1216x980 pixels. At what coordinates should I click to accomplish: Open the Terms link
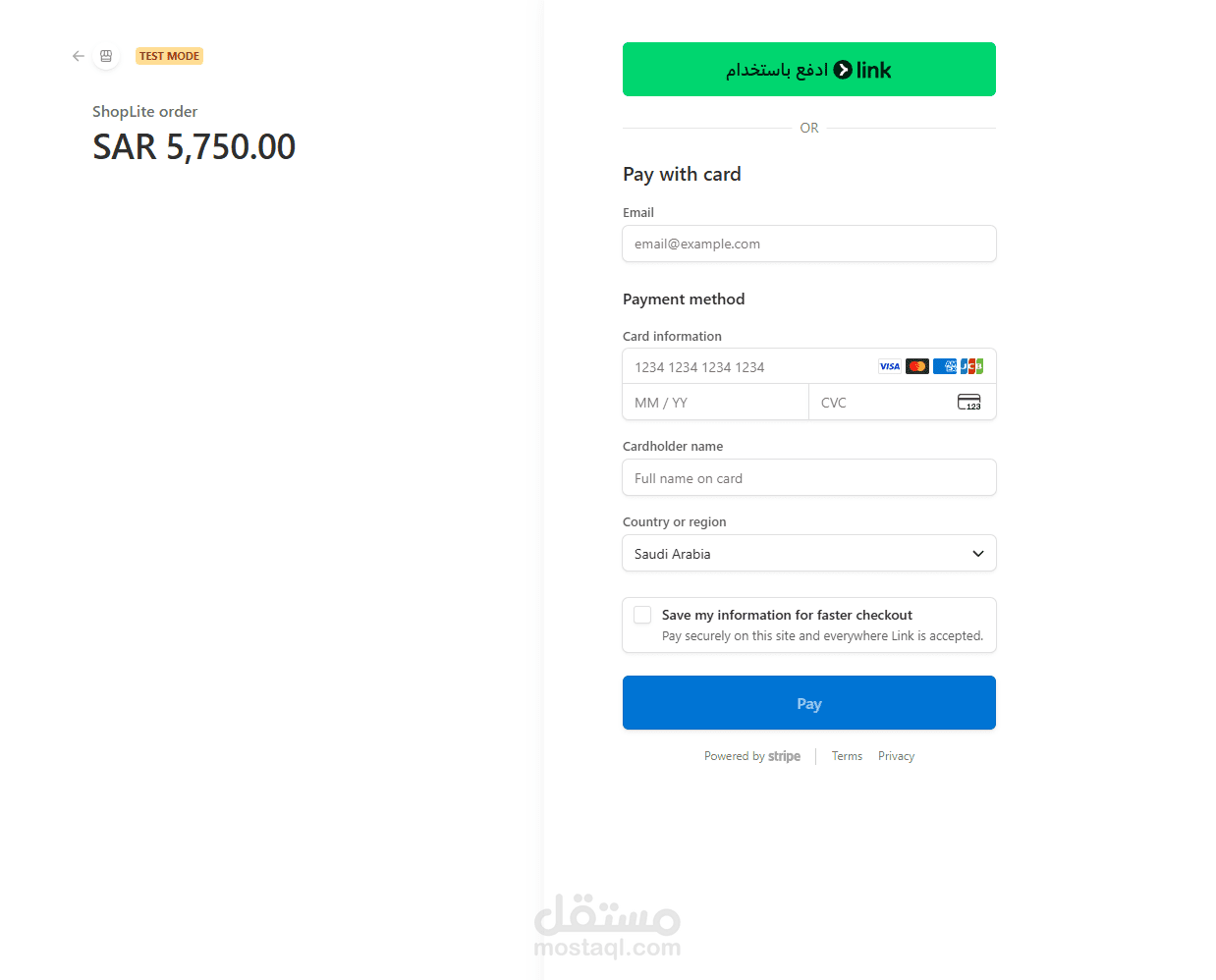tap(847, 756)
